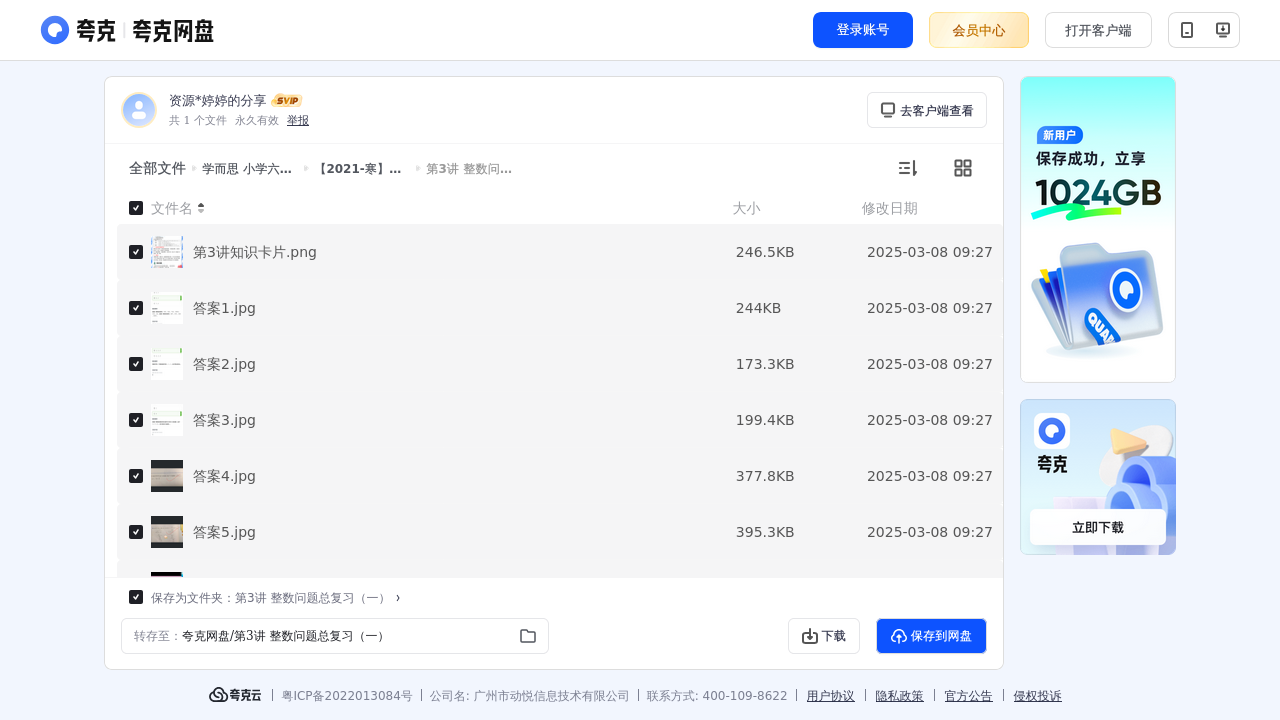
Task: Click file name 答案5.jpg
Action: [x=224, y=532]
